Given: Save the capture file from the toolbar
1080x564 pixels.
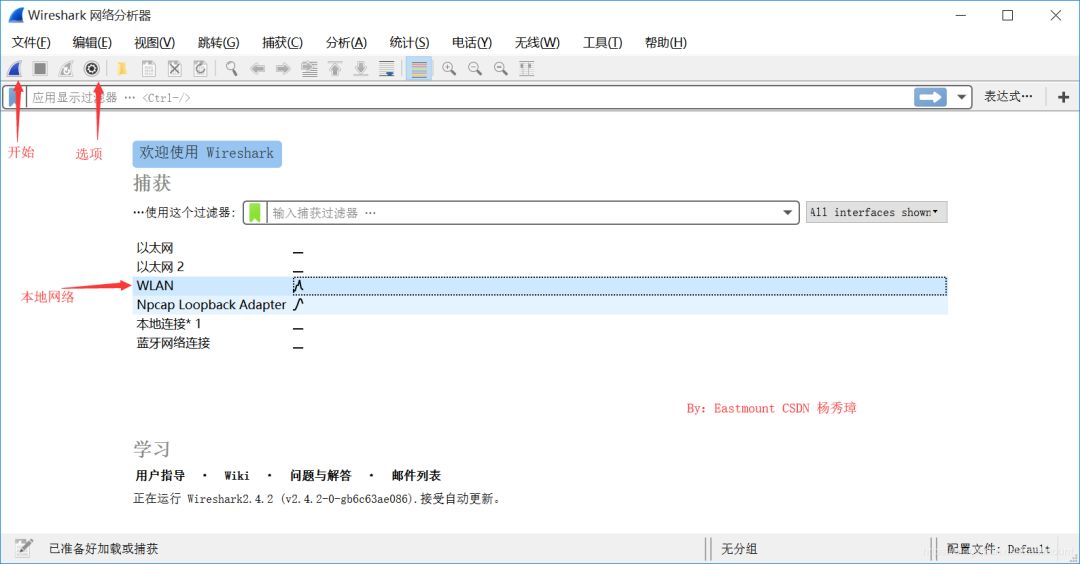Looking at the screenshot, I should coord(148,68).
